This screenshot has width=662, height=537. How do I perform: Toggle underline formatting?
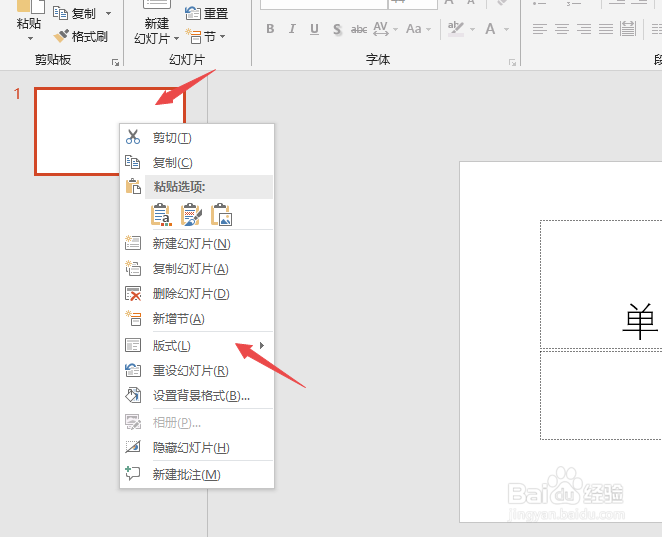pyautogui.click(x=314, y=29)
